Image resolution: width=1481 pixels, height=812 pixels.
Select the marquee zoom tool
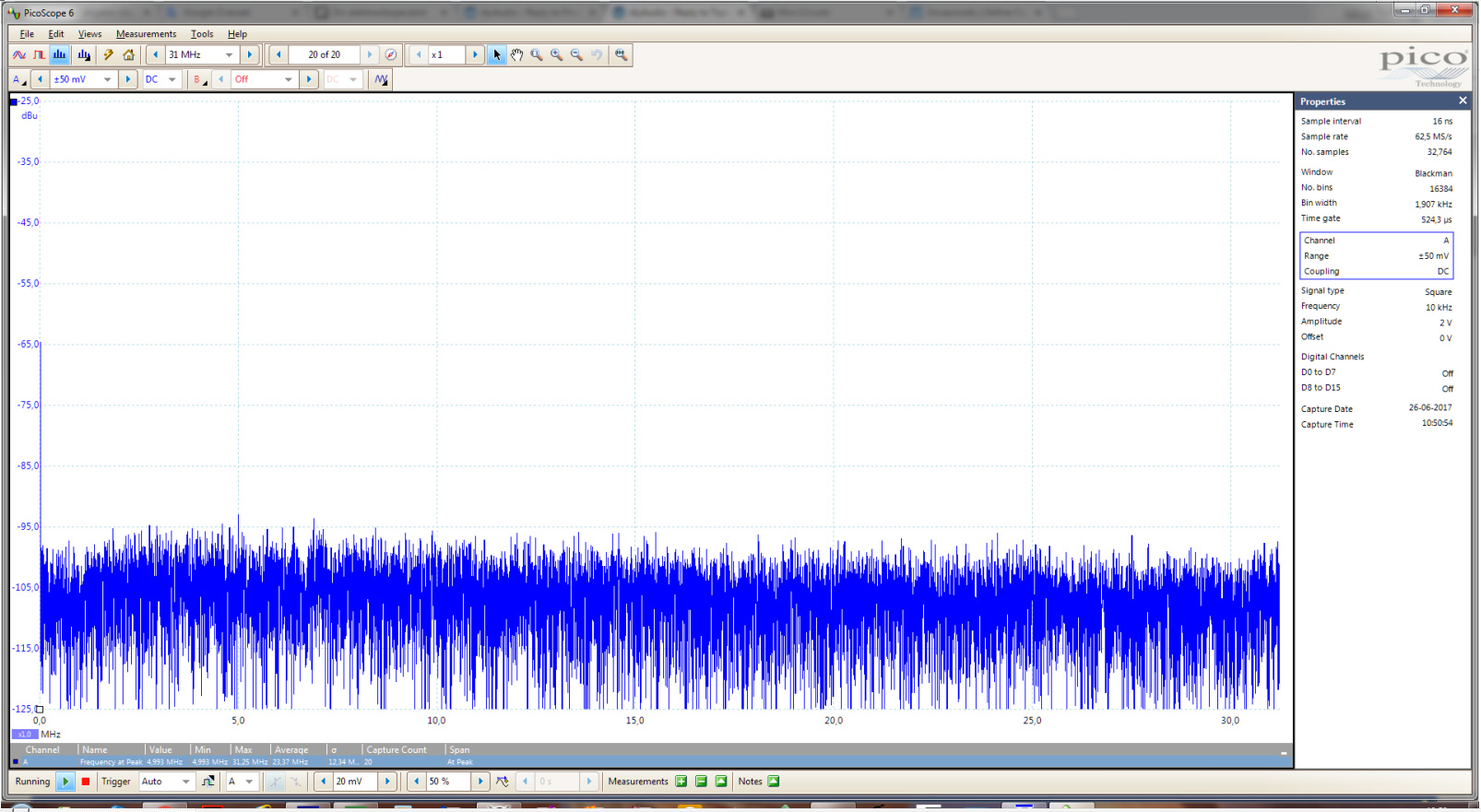(537, 55)
